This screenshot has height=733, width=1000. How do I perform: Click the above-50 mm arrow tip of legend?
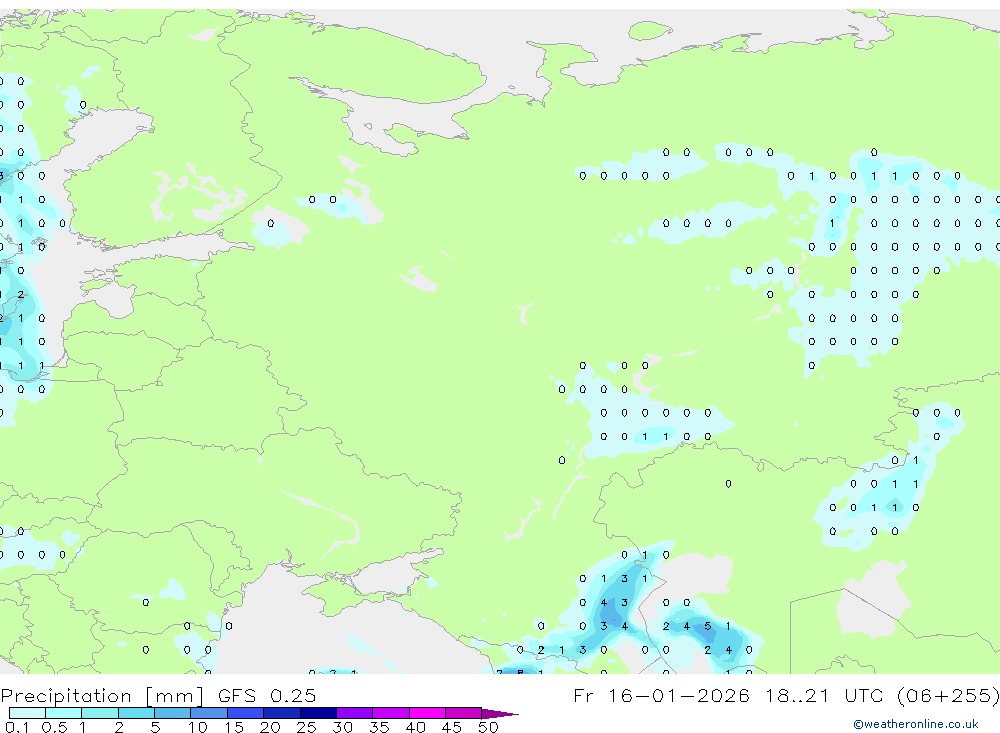point(500,714)
